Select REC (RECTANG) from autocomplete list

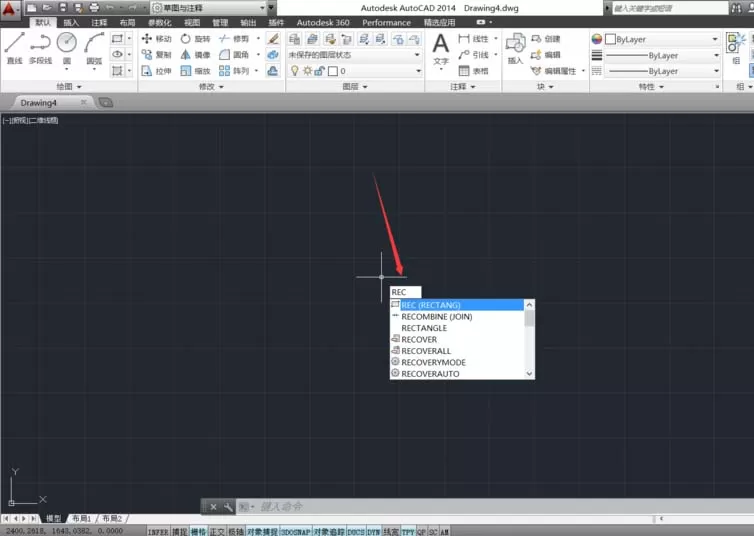(457, 305)
